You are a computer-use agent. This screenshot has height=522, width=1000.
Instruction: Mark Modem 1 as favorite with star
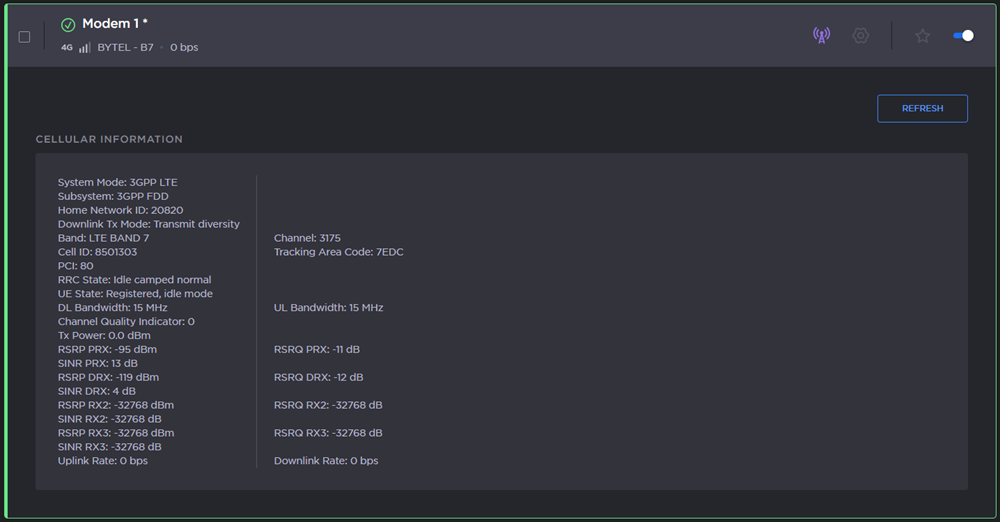coord(922,36)
